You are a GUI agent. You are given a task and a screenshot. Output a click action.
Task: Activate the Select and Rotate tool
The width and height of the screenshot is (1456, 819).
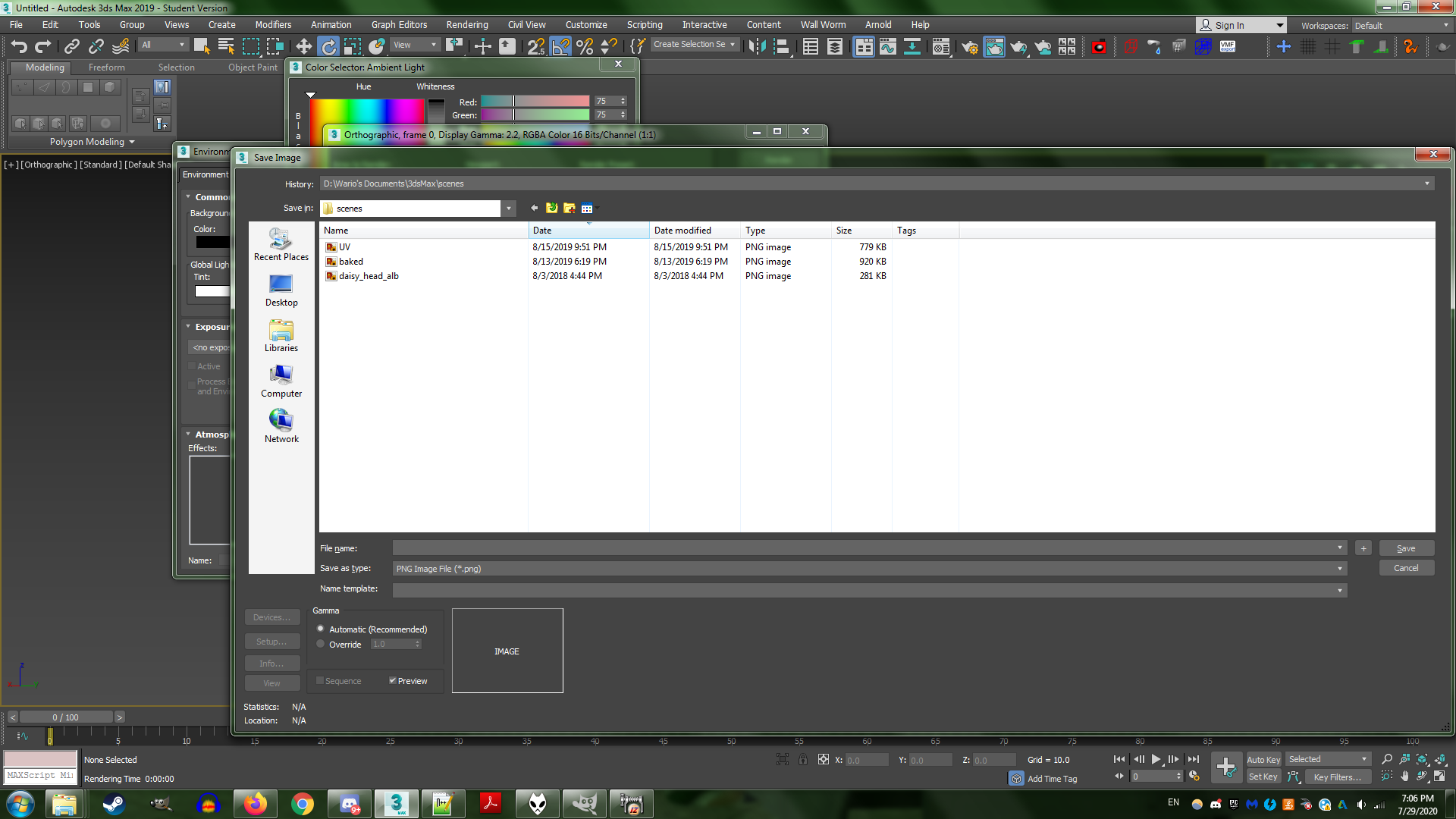click(328, 46)
